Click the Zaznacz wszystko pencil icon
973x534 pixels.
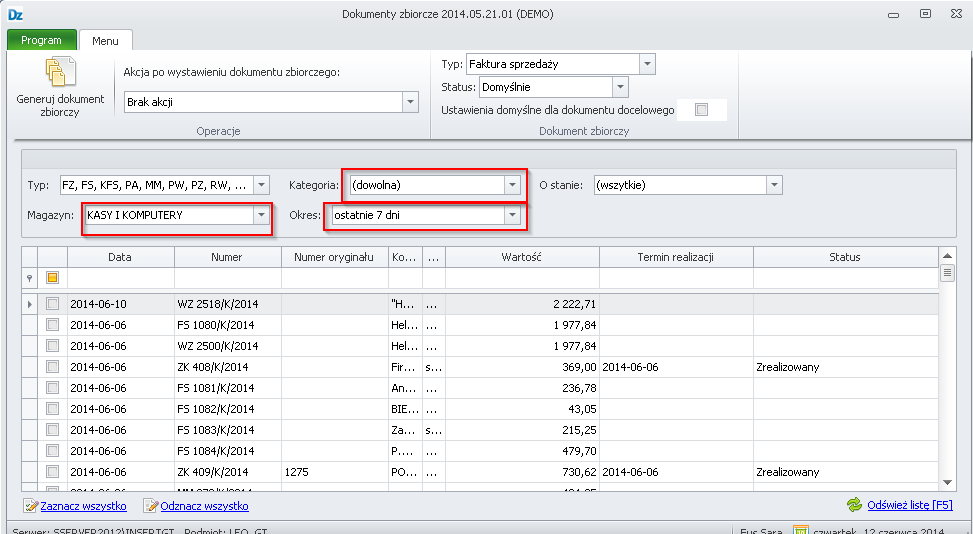click(x=30, y=506)
